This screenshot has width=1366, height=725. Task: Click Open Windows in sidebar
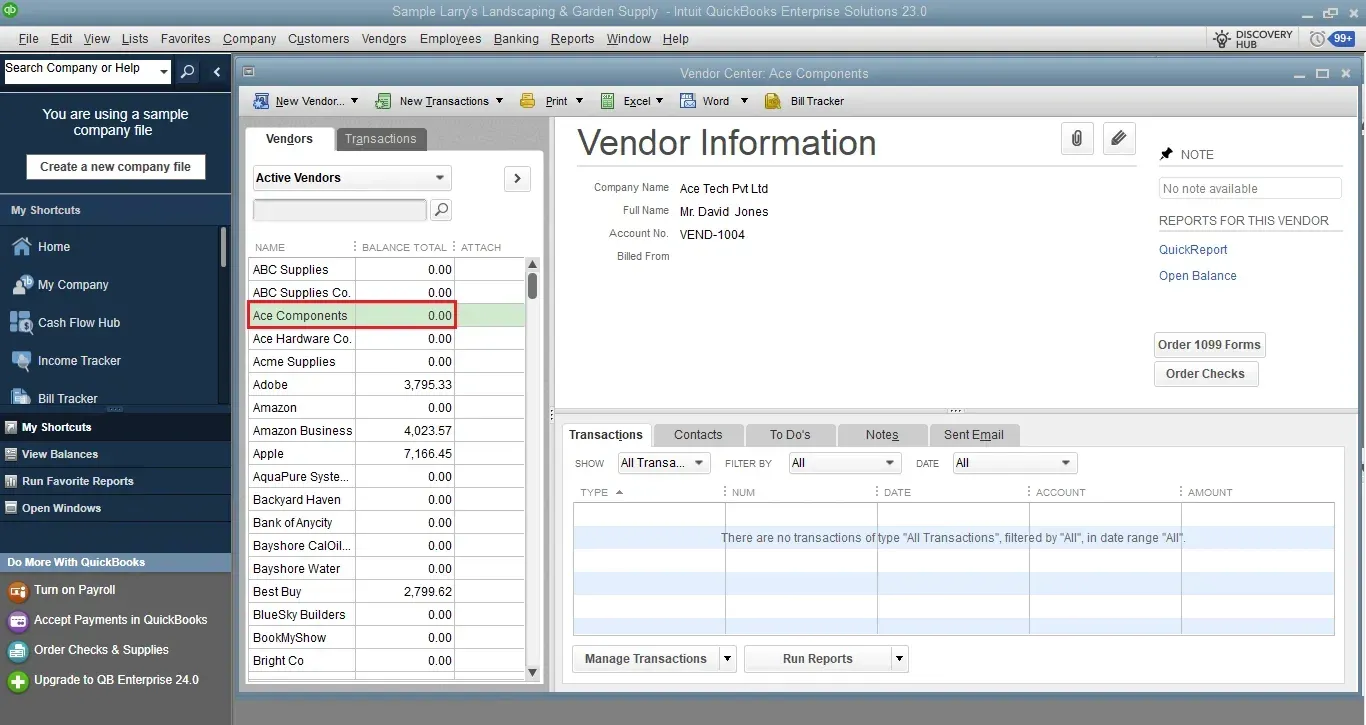[x=61, y=508]
